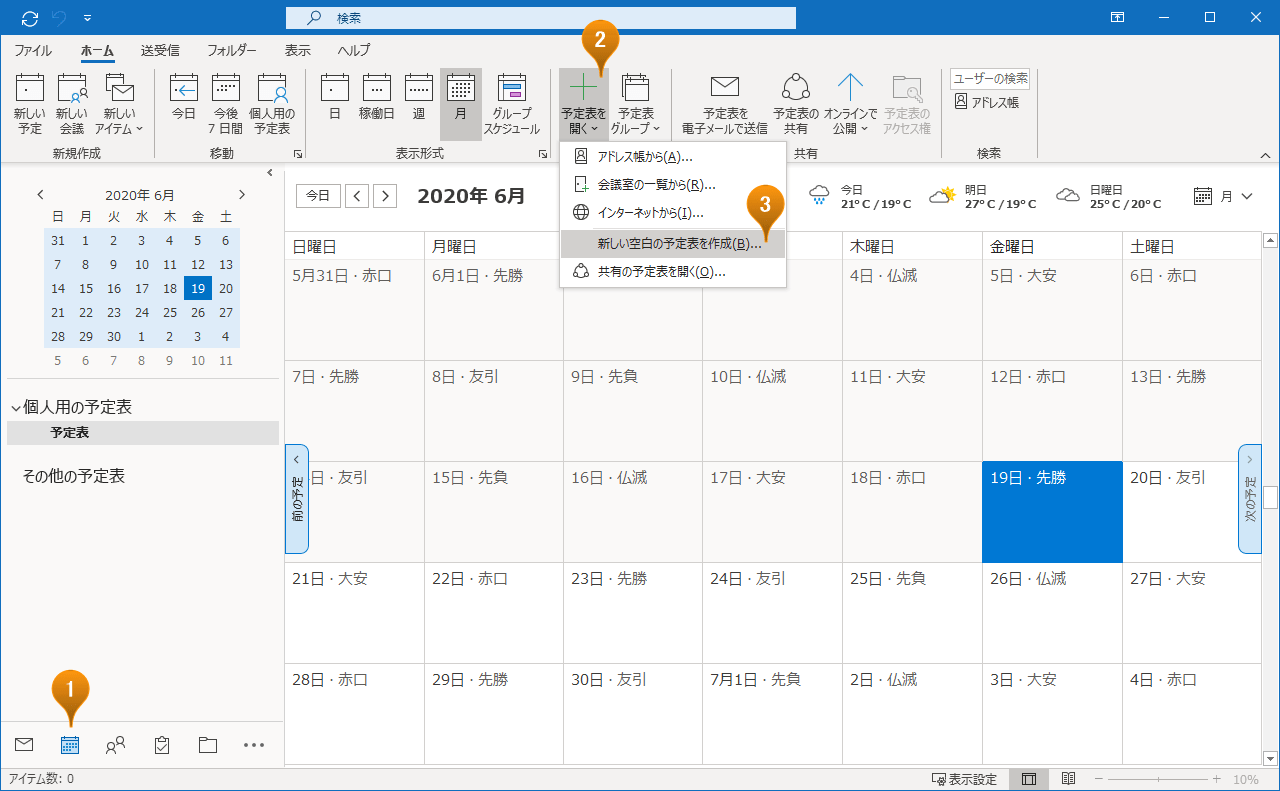Choose アドレス帳から(A)... menu item
The image size is (1280, 791).
pos(673,157)
